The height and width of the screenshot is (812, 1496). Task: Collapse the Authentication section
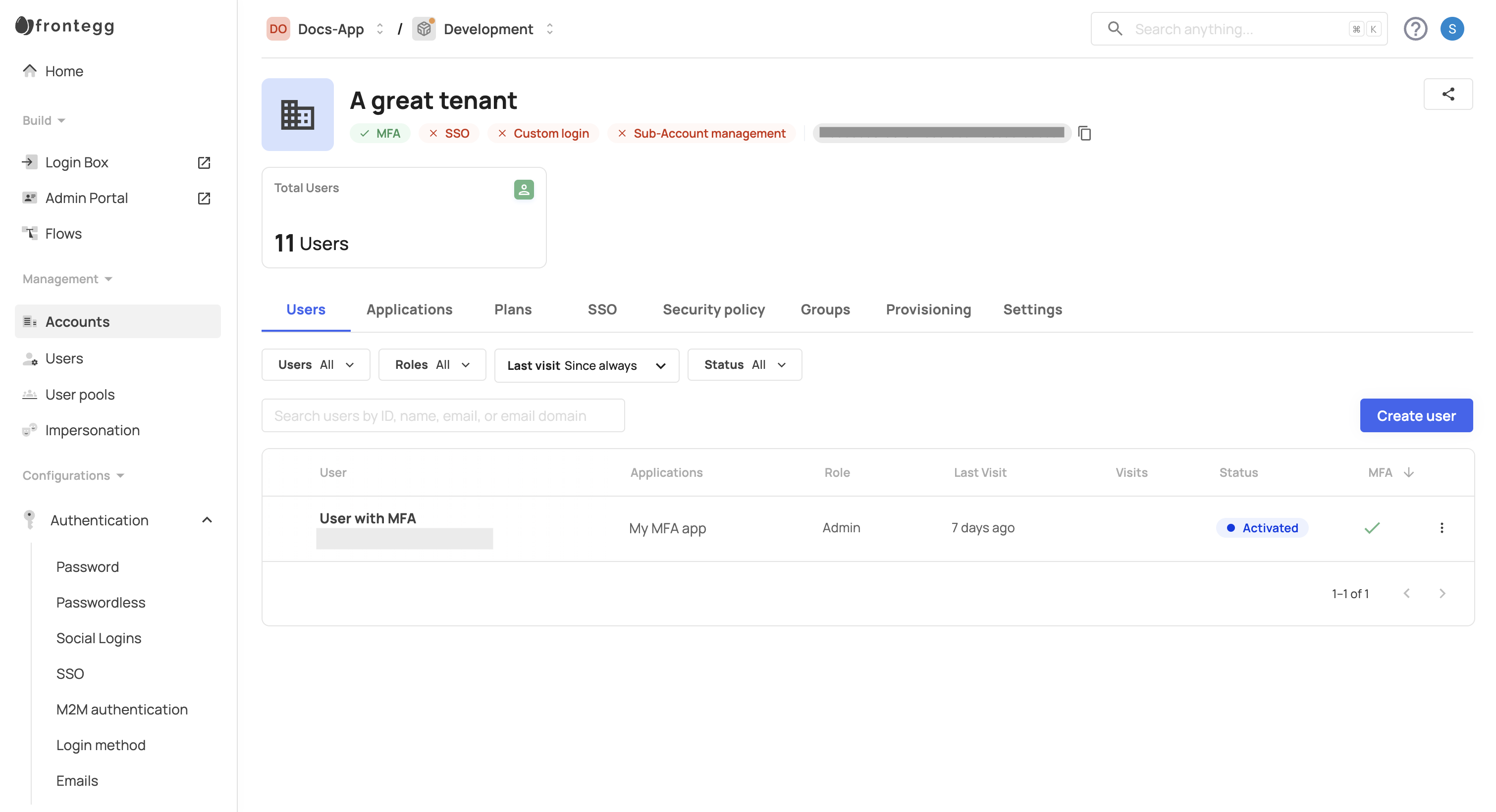tap(207, 520)
